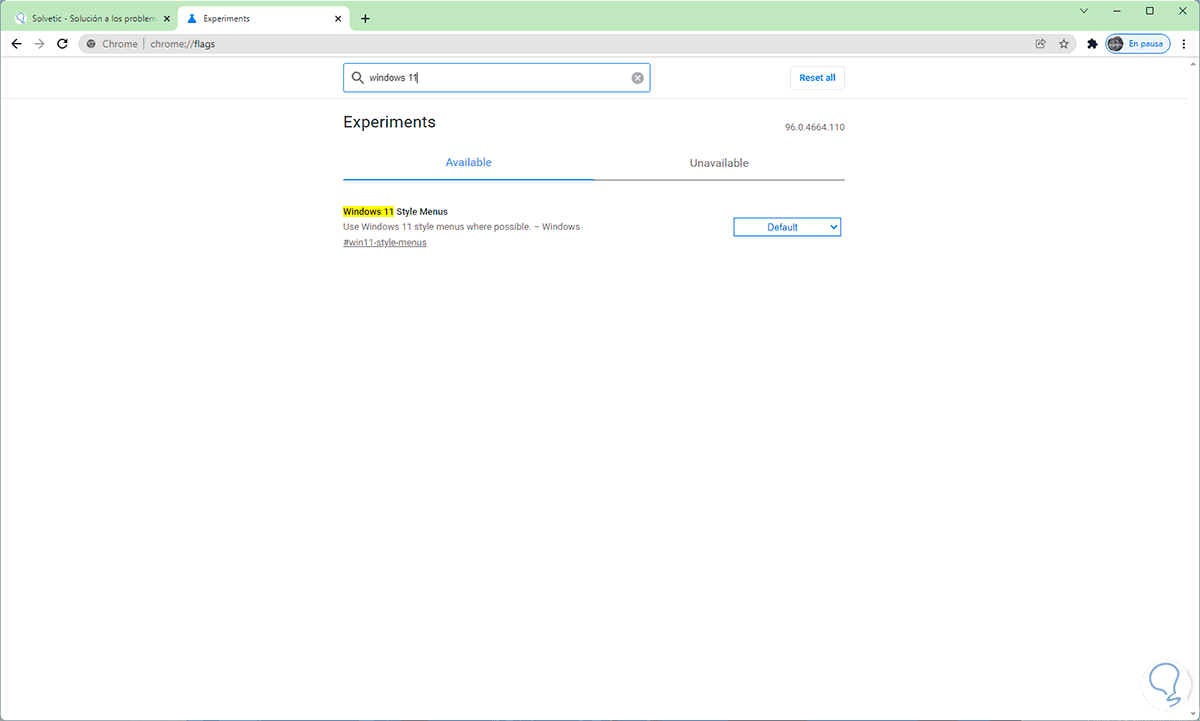
Task: Click the Windows 11 Style Menus title
Action: [x=395, y=212]
